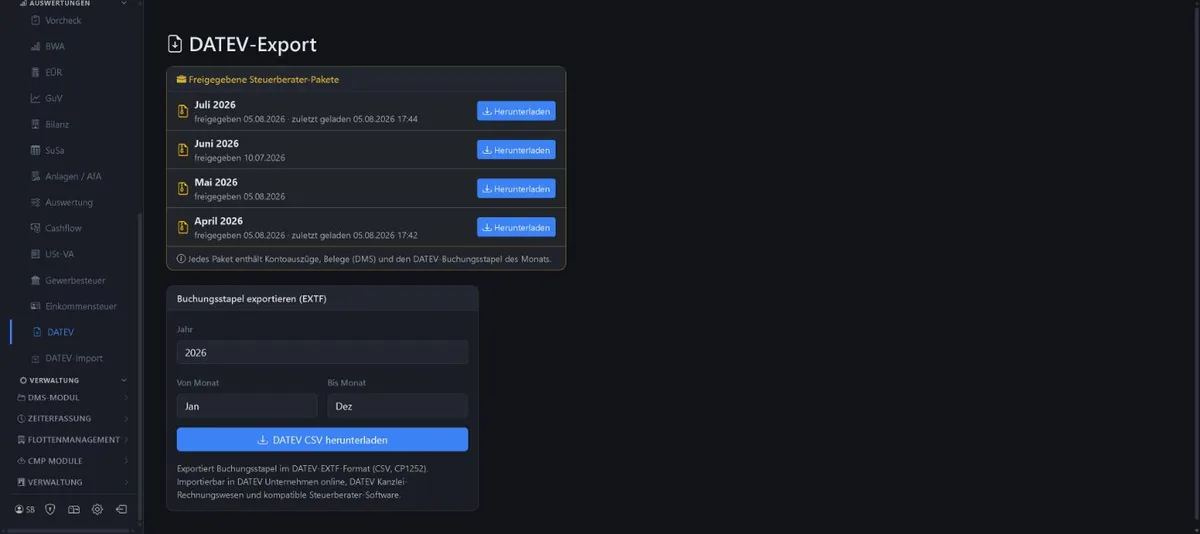Click the Flottenmanagement truck icon
The width and height of the screenshot is (1200, 534).
[21, 440]
